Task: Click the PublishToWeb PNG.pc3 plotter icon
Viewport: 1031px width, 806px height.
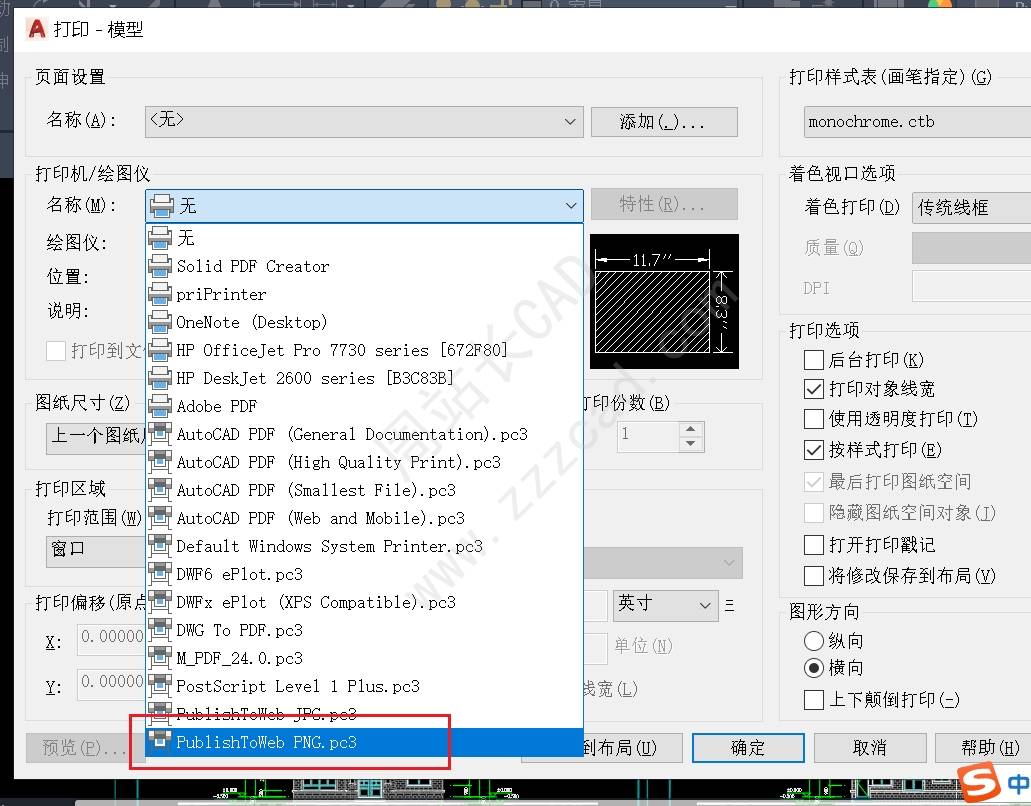Action: (x=160, y=741)
